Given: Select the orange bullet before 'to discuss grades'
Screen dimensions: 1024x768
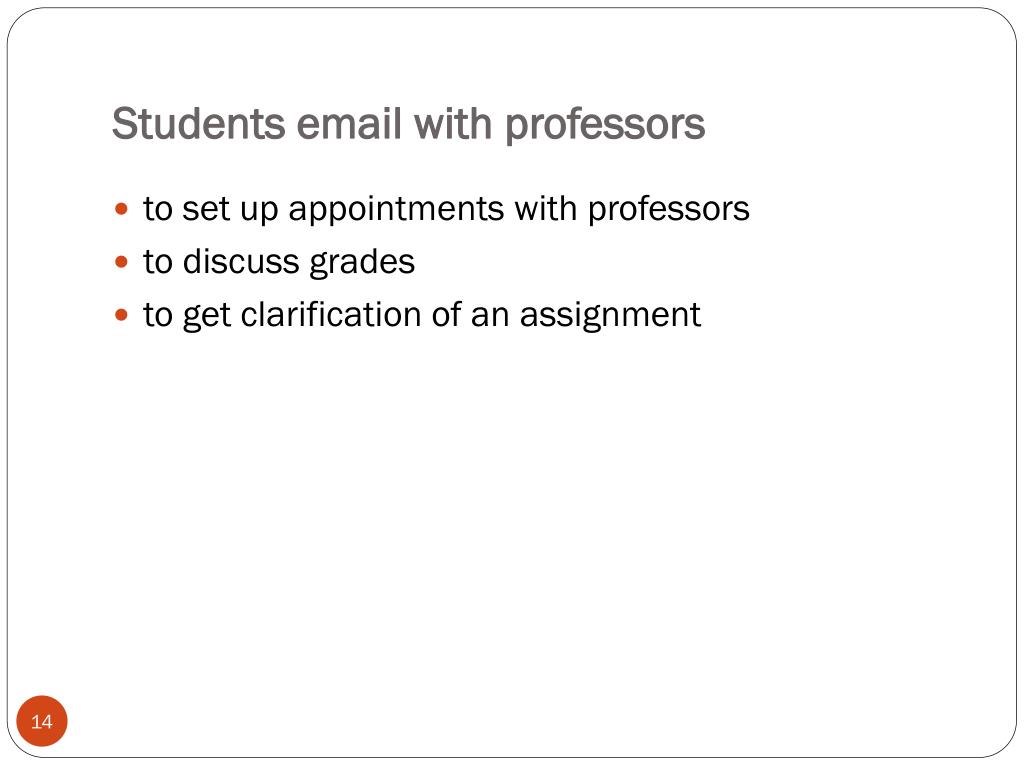Looking at the screenshot, I should [x=121, y=263].
